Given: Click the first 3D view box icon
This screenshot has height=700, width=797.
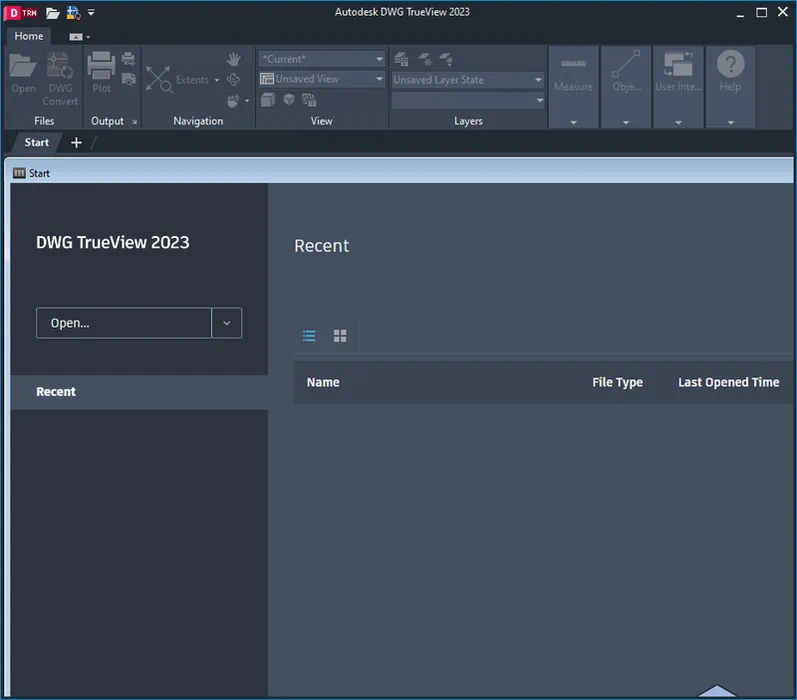Looking at the screenshot, I should point(268,100).
